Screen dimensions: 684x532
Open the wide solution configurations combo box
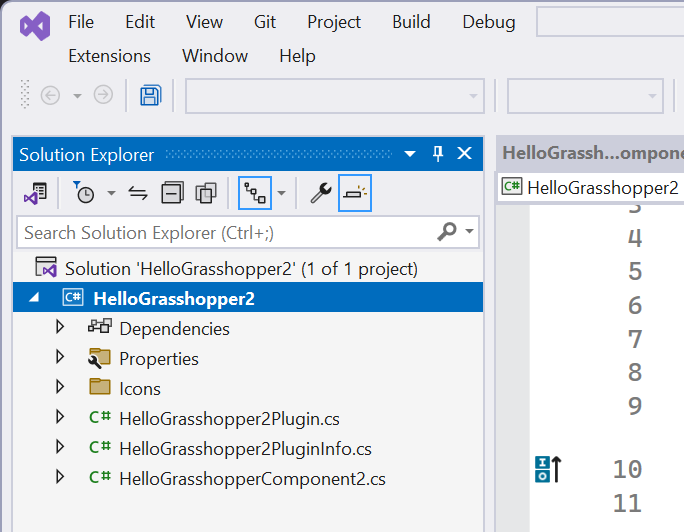335,96
